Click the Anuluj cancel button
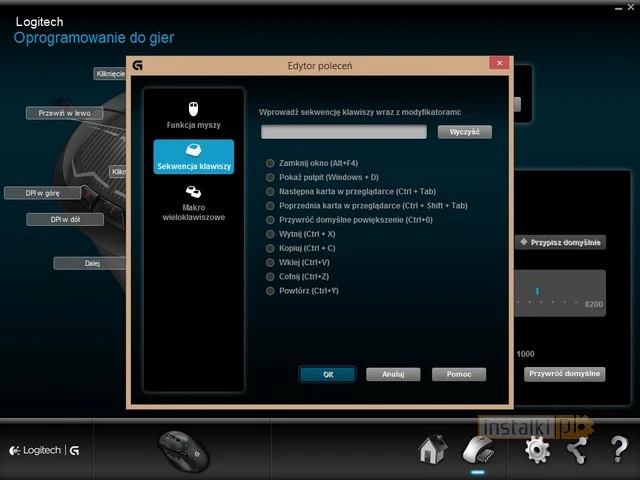Viewport: 640px width, 480px height. [393, 374]
